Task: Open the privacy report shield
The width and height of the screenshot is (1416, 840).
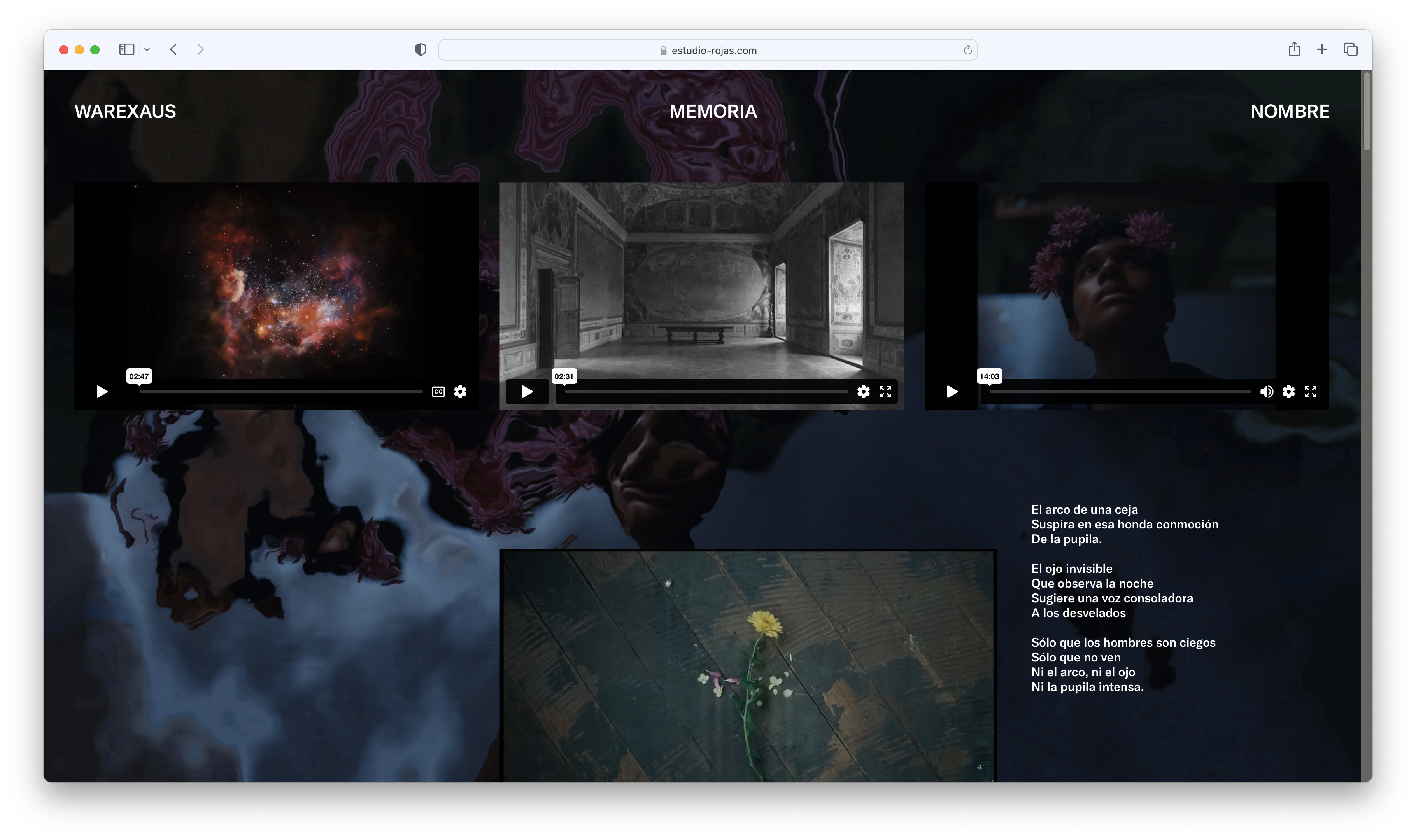Action: (420, 50)
